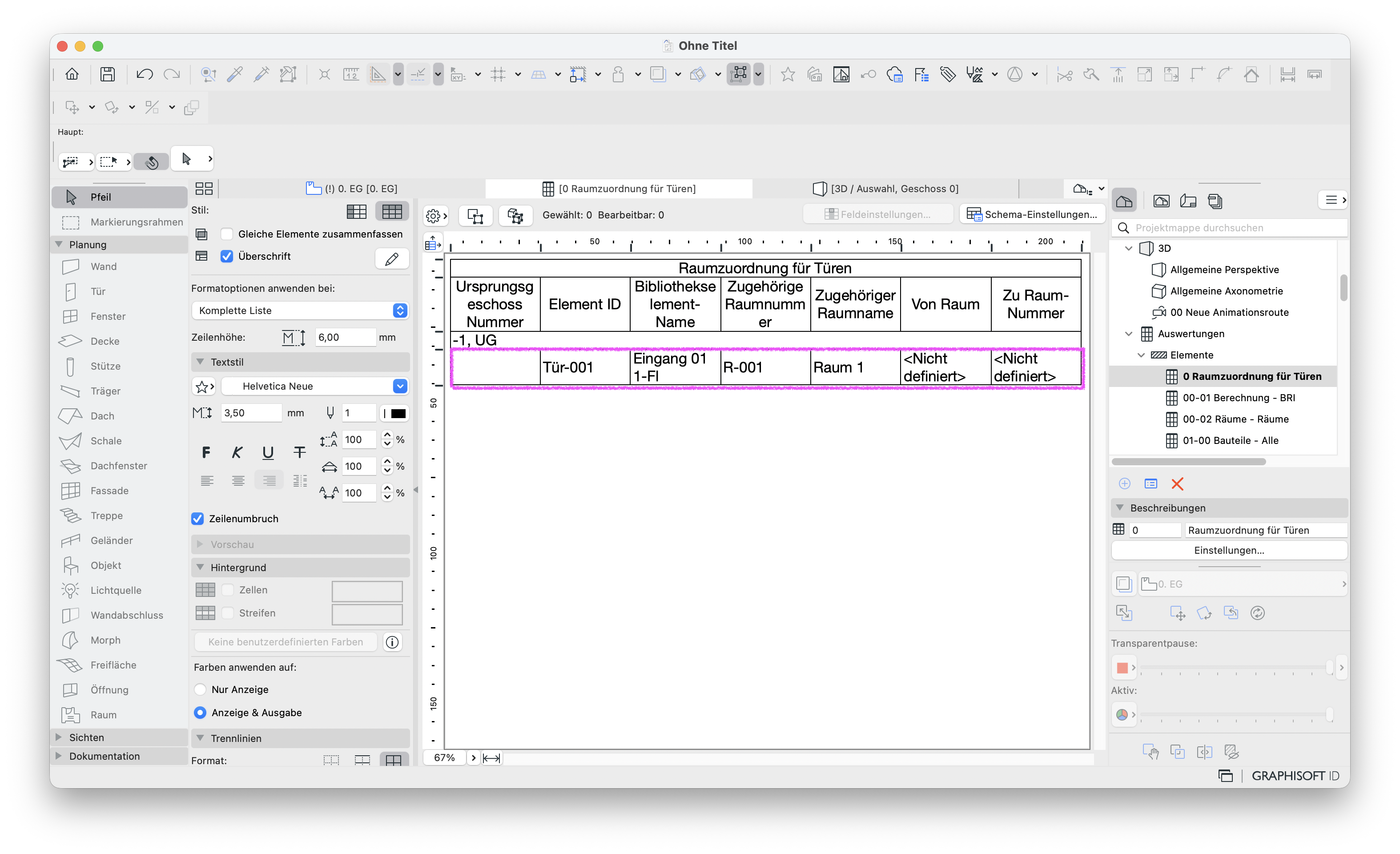Click the Save floppy disk icon

(107, 74)
